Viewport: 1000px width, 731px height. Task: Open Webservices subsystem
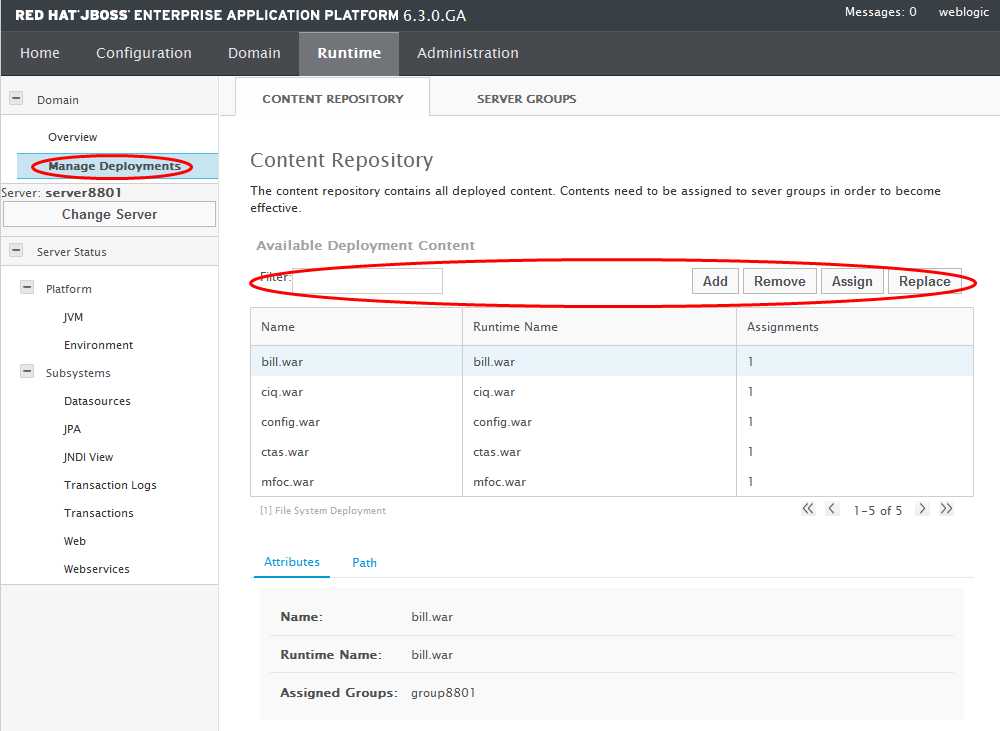(x=96, y=569)
